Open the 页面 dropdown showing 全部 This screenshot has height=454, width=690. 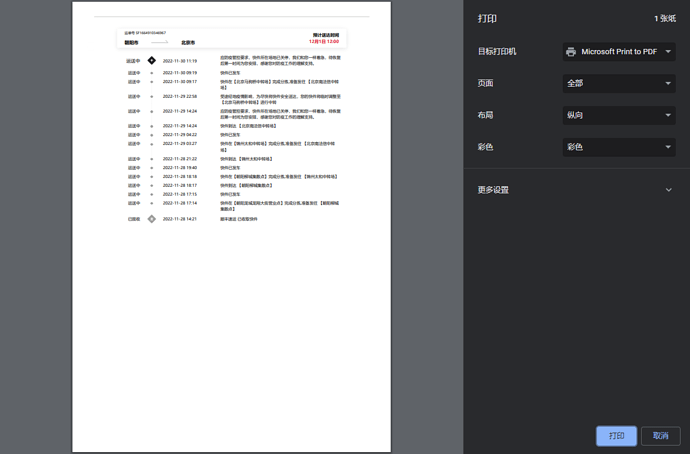619,84
